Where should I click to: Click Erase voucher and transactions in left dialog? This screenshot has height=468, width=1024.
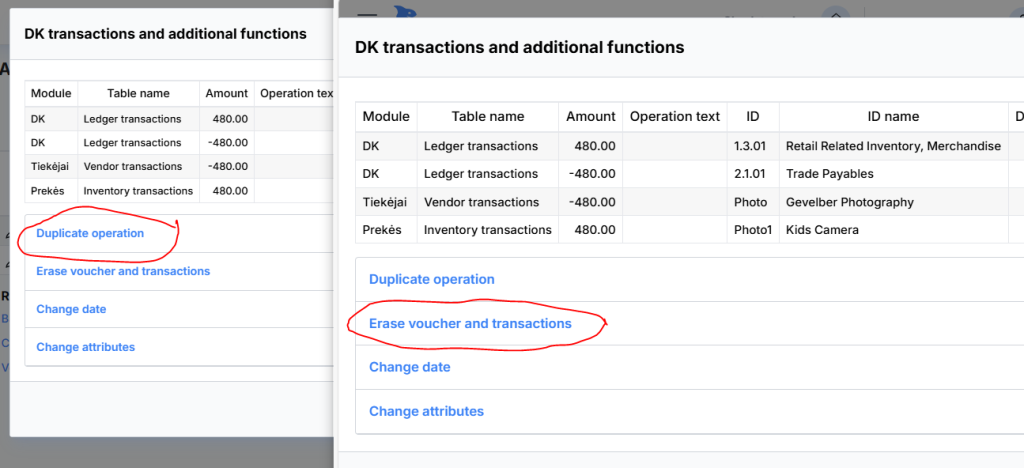(123, 271)
